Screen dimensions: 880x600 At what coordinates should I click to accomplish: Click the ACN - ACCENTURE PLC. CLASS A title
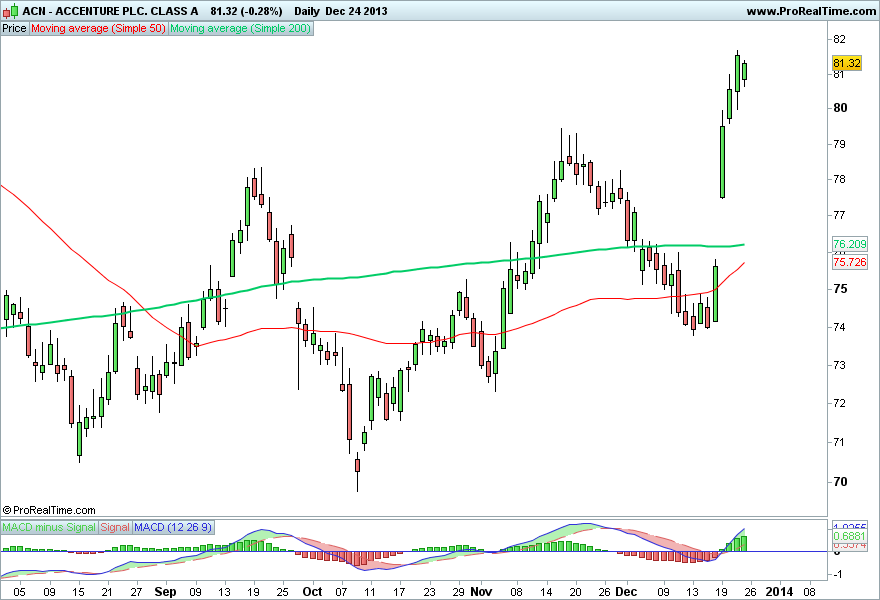coord(111,11)
